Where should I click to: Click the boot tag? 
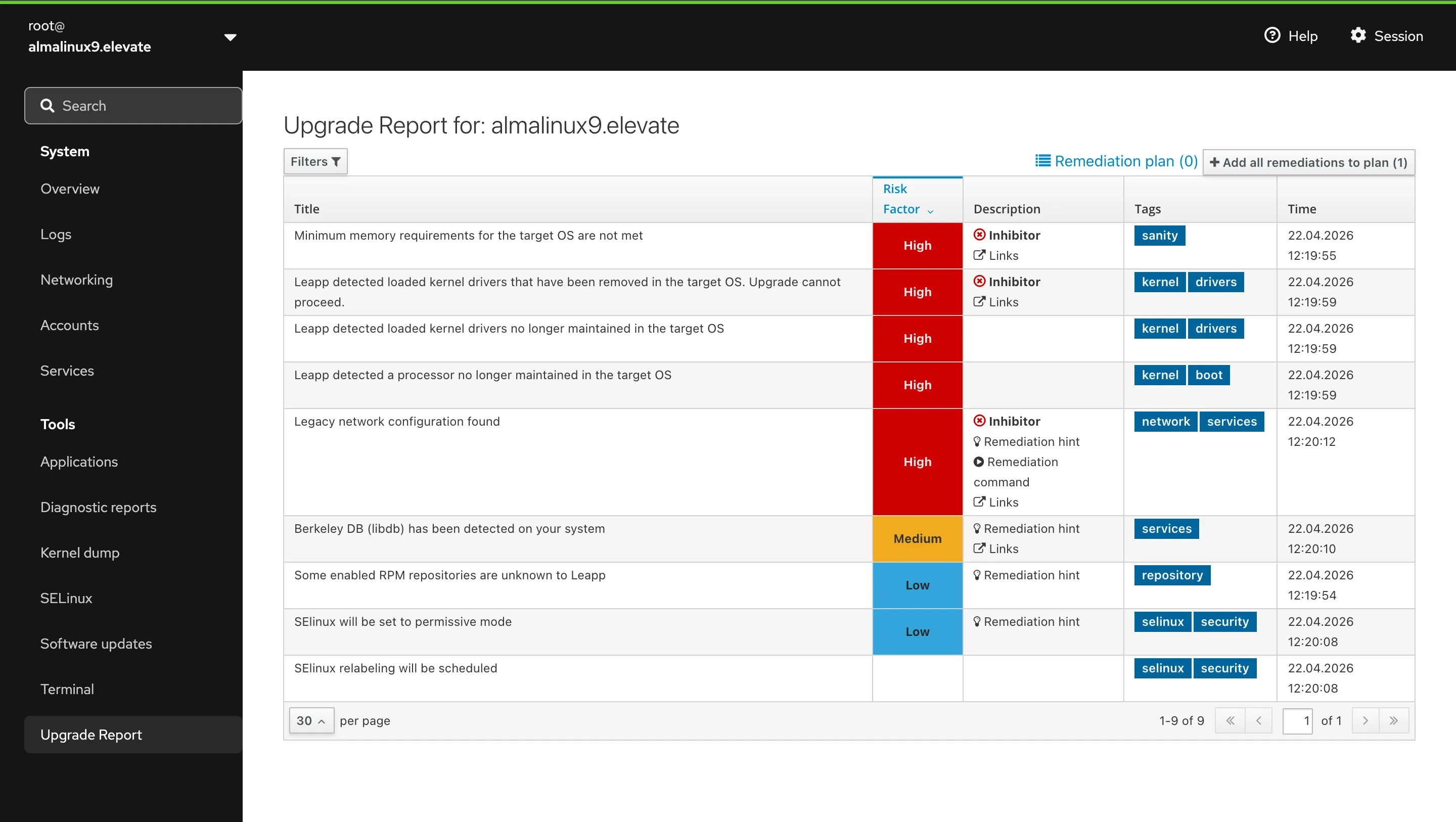point(1208,375)
